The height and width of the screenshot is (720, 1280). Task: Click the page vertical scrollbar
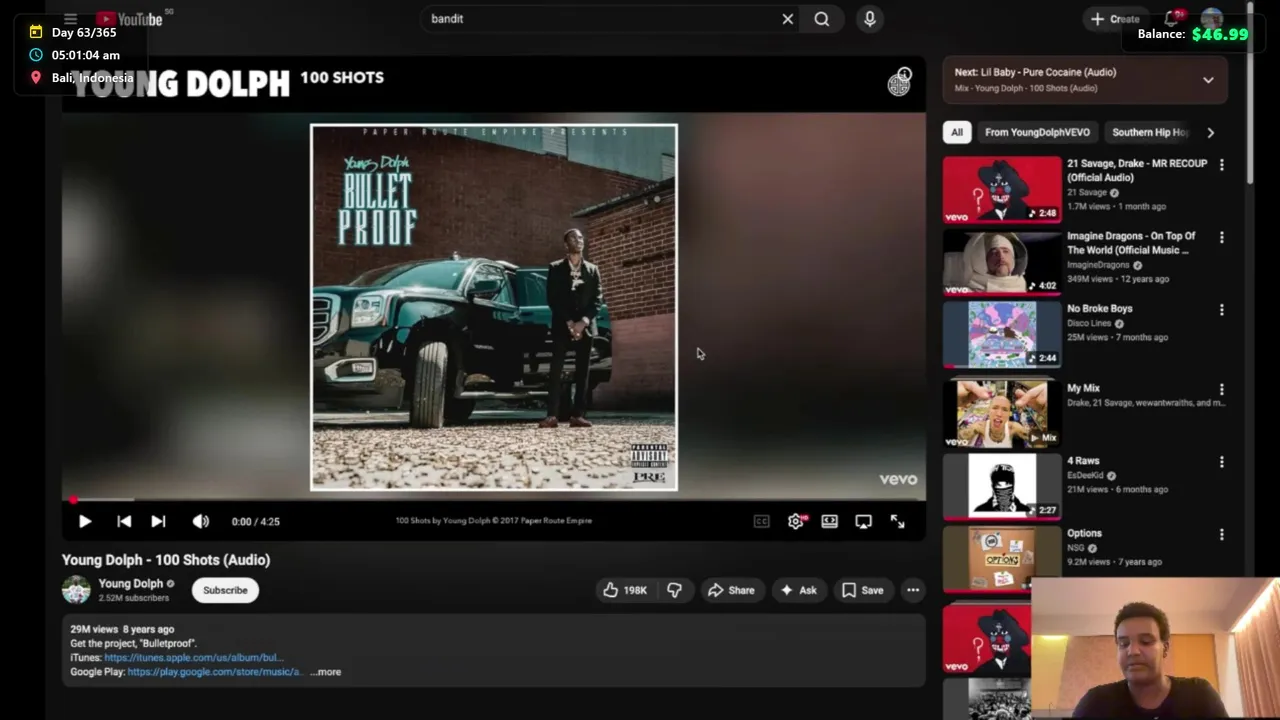[x=1251, y=95]
